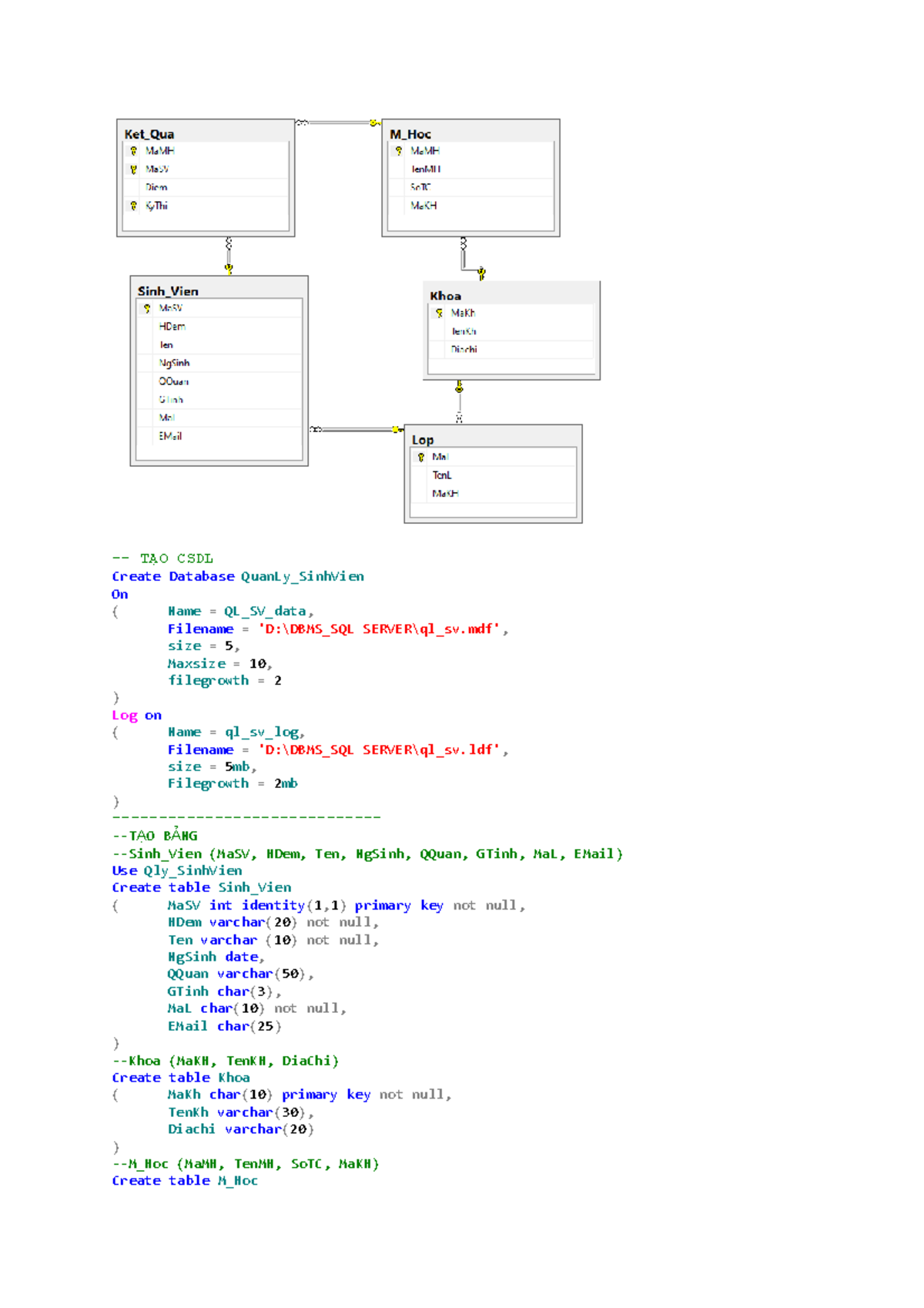Click the 'Create table M_Hoc' statement
Image resolution: width=924 pixels, height=1308 pixels.
tap(185, 1181)
